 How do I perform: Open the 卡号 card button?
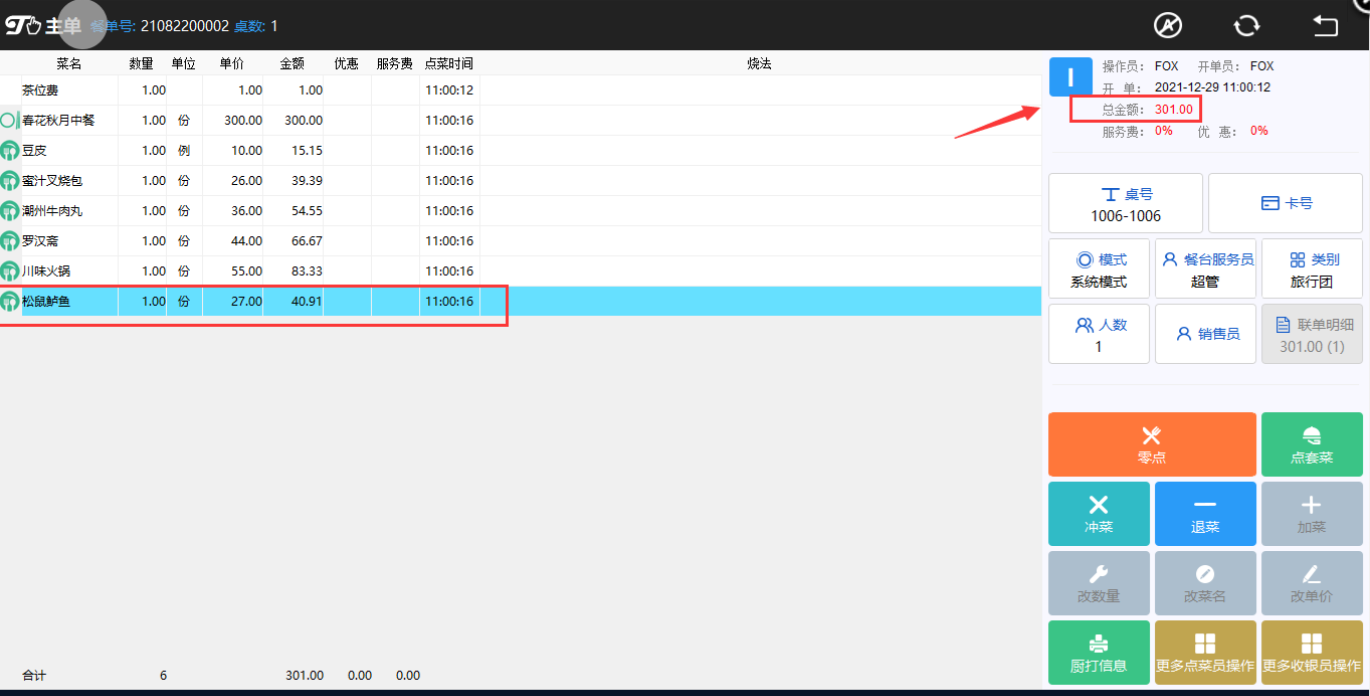[x=1285, y=203]
